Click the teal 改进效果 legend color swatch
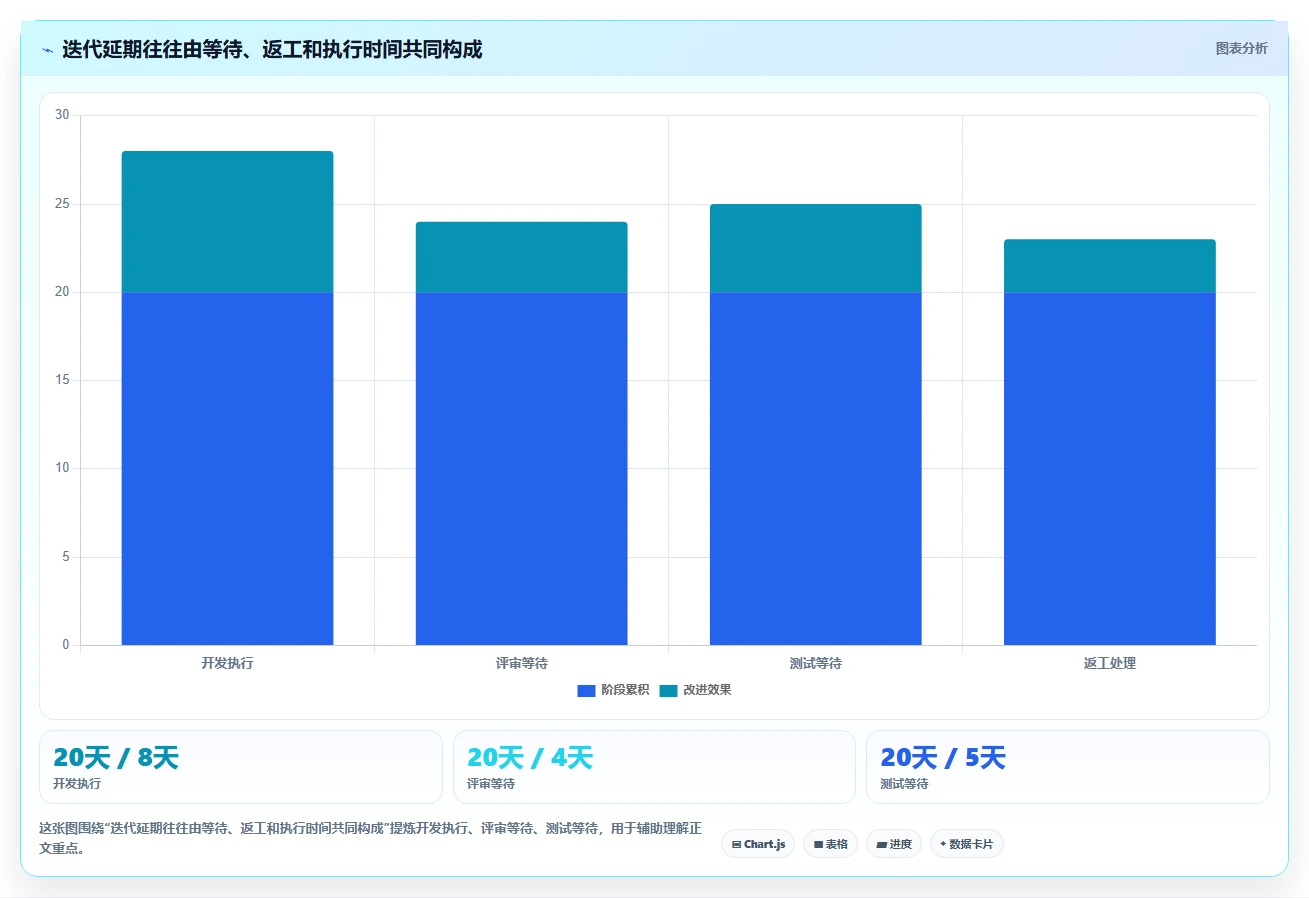1309x898 pixels. point(668,690)
